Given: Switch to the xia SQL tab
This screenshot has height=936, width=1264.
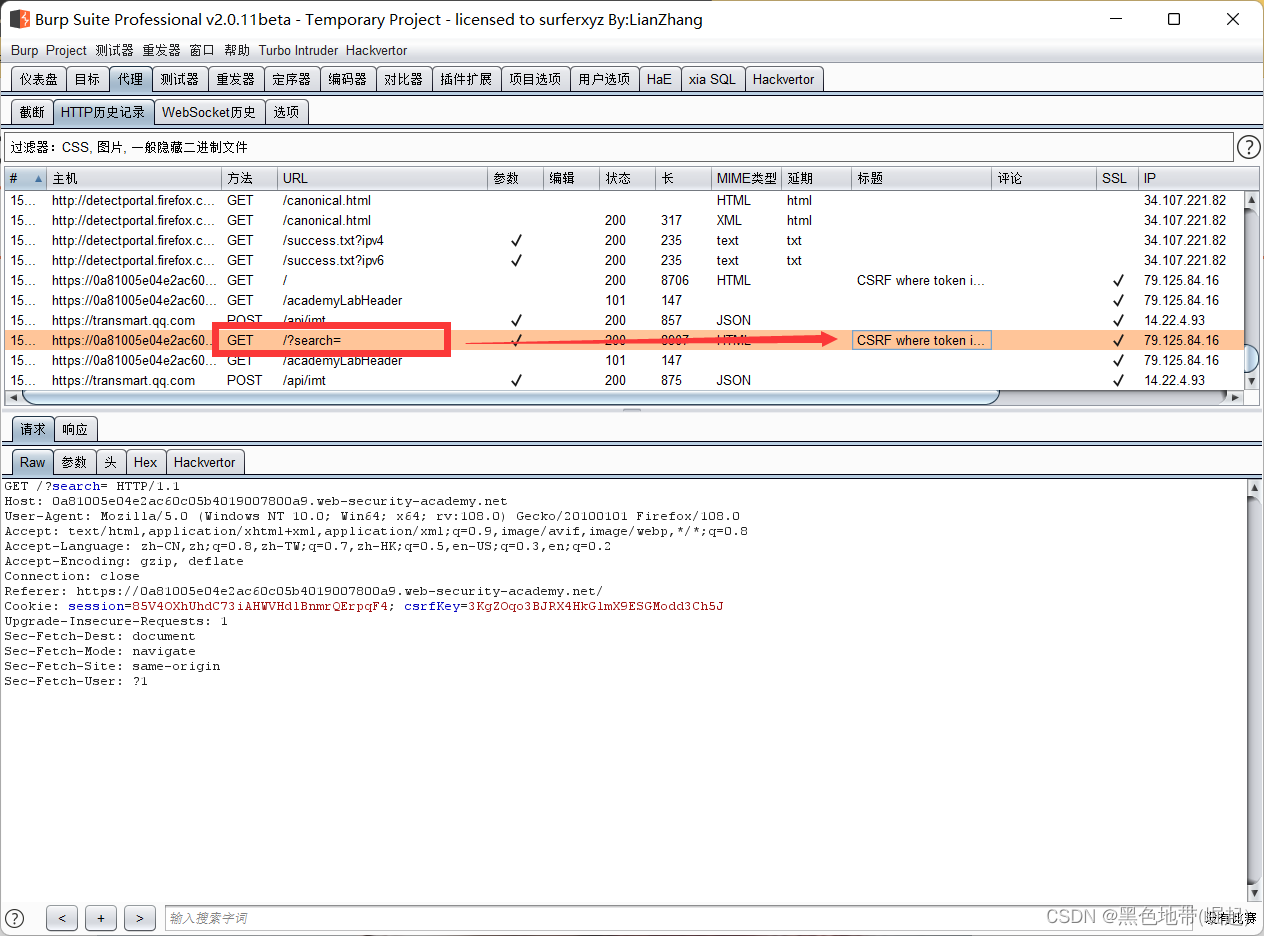Looking at the screenshot, I should 712,79.
